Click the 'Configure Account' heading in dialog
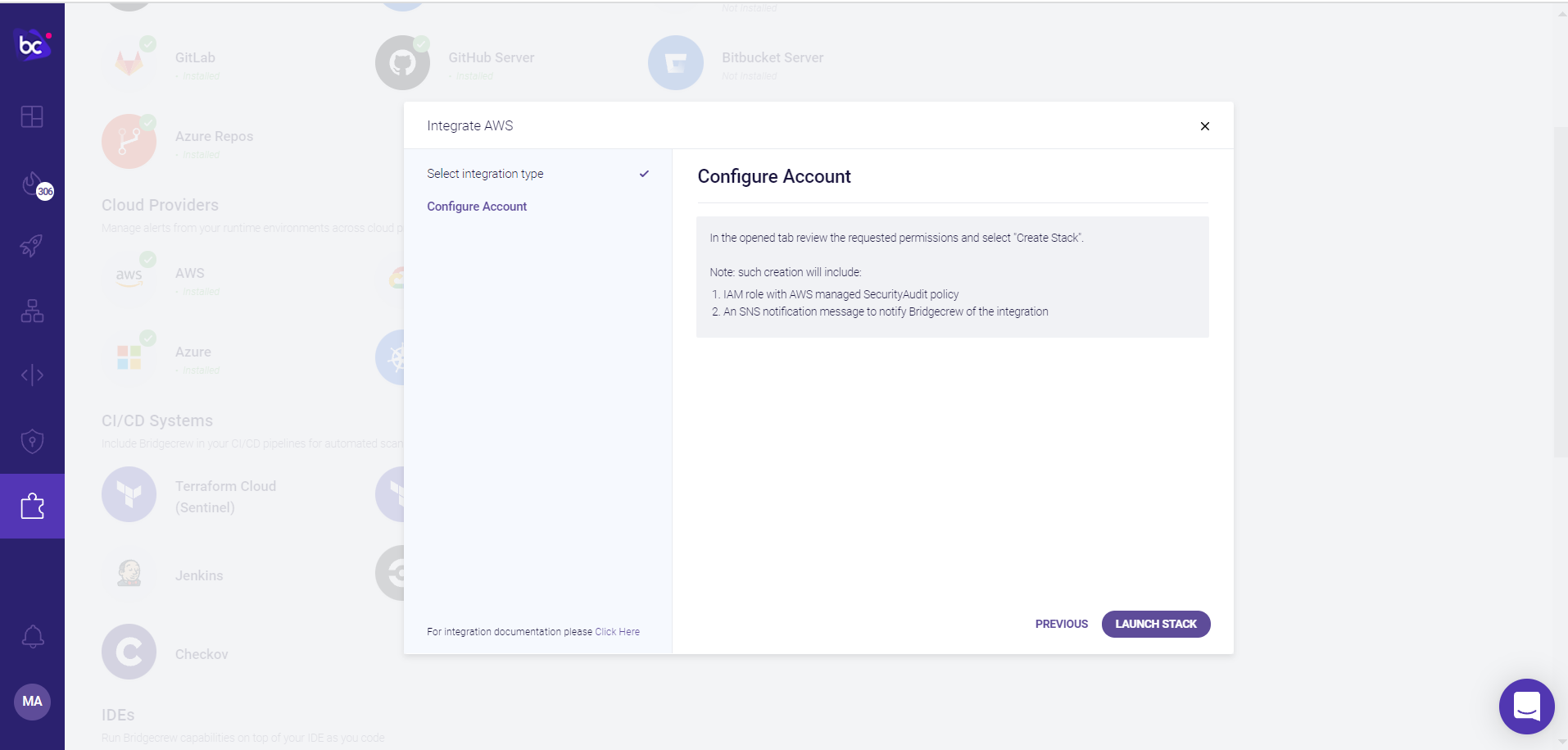This screenshot has height=750, width=1568. (x=774, y=176)
